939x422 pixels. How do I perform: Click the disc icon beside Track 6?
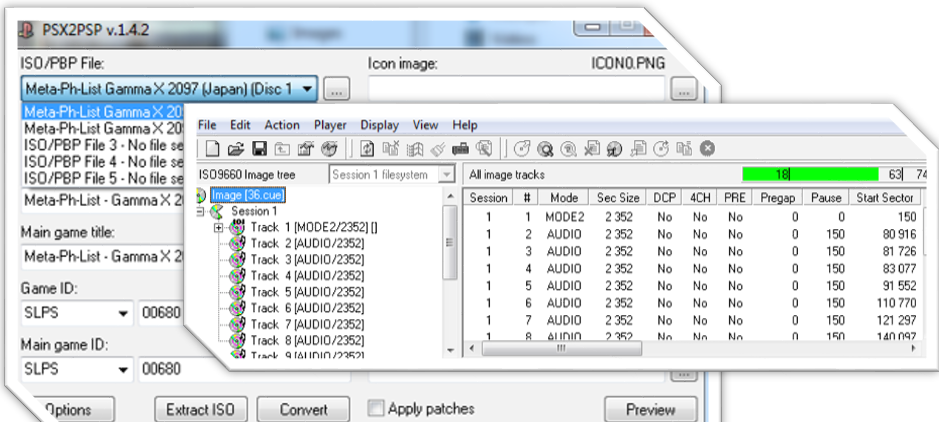tap(238, 308)
